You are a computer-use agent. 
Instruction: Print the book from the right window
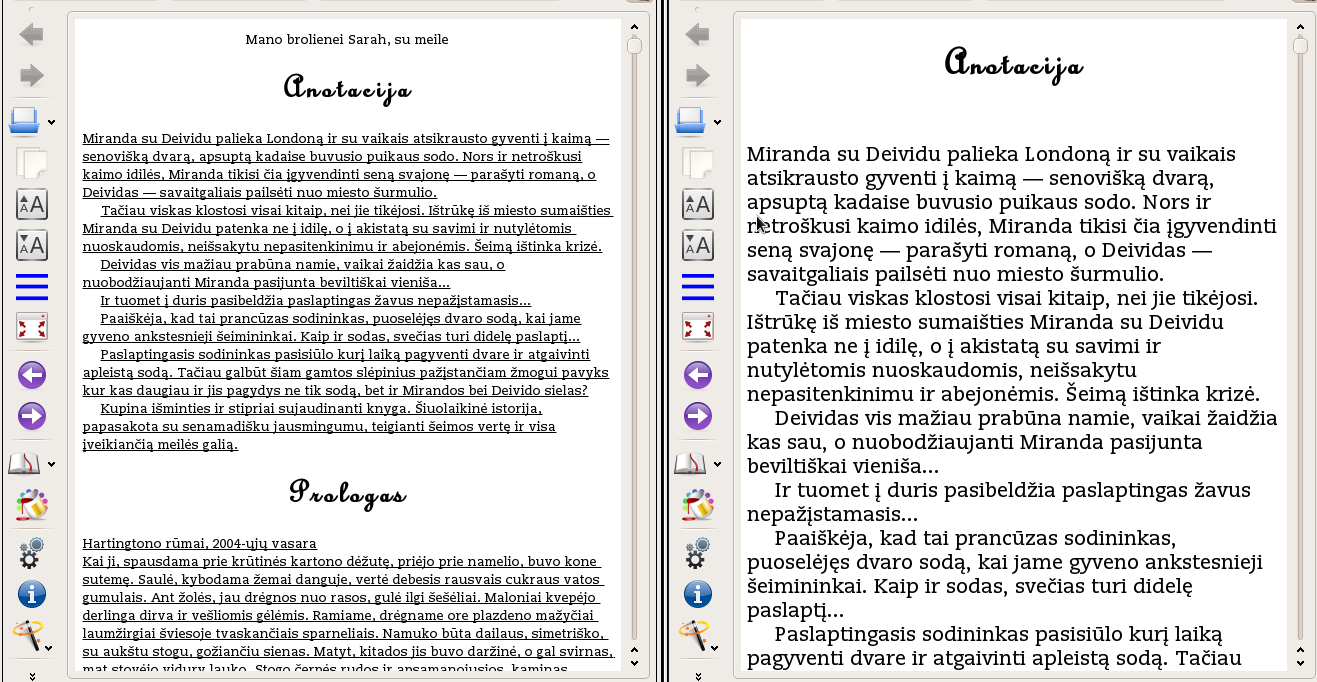click(691, 121)
